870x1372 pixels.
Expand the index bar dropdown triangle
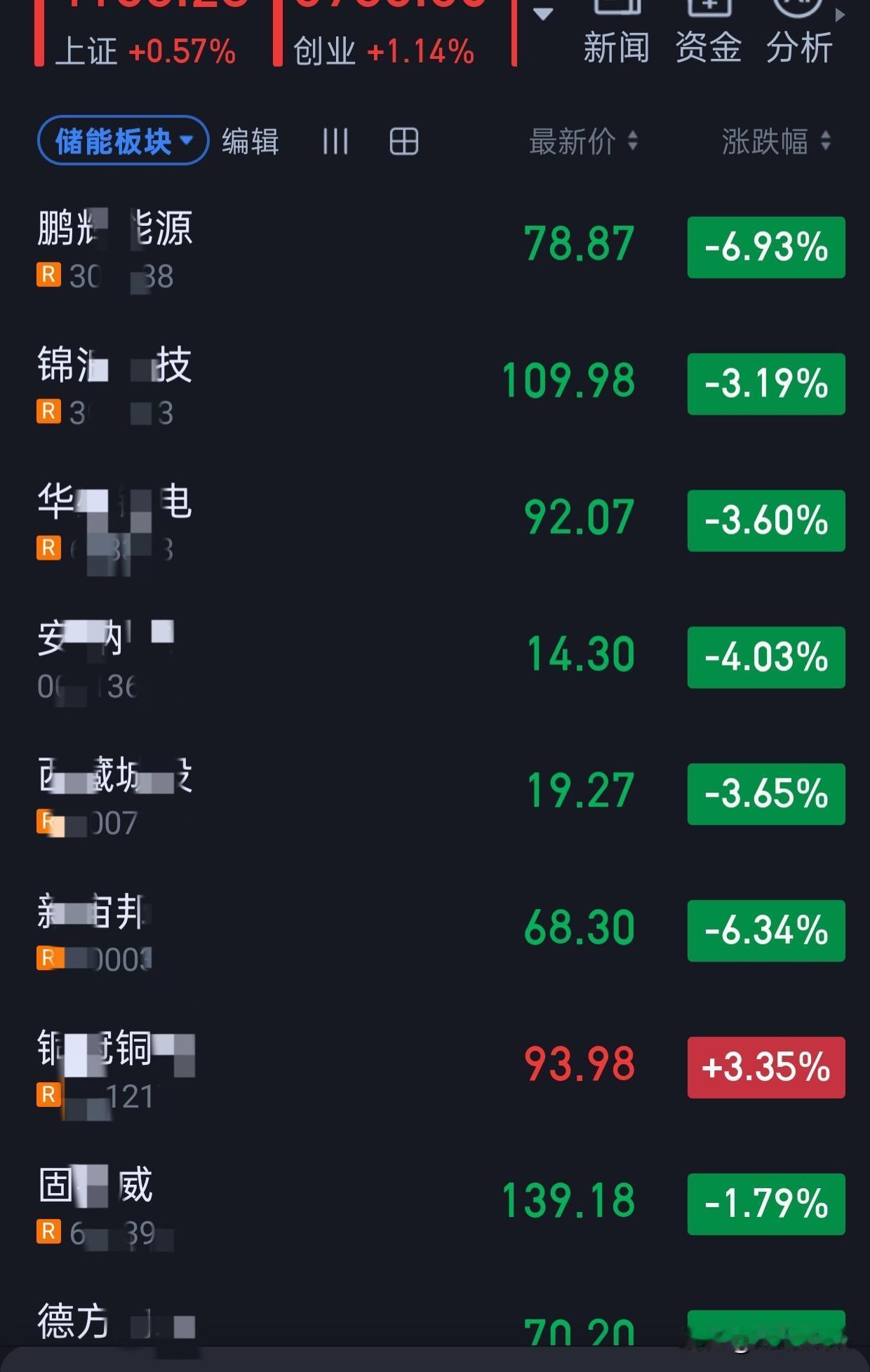tap(543, 13)
